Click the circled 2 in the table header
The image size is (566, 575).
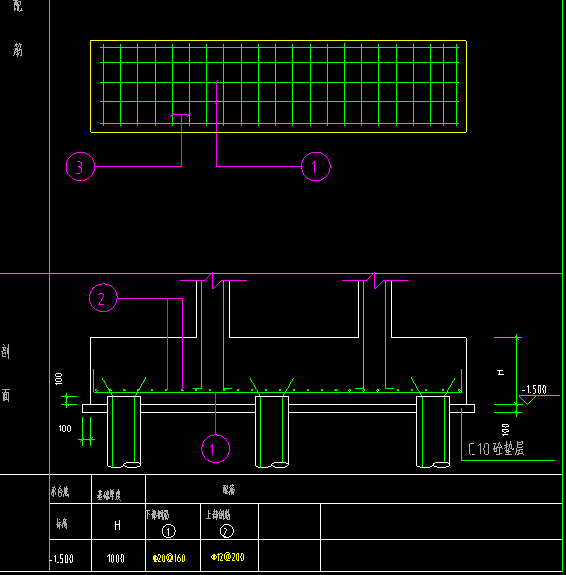coord(226,531)
